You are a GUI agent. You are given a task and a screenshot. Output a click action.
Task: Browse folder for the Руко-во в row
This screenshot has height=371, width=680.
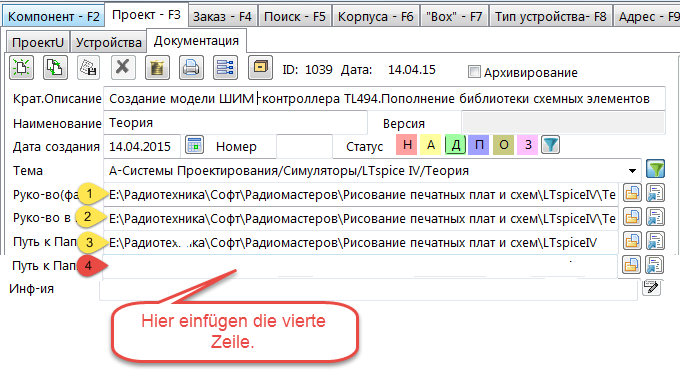[x=632, y=217]
